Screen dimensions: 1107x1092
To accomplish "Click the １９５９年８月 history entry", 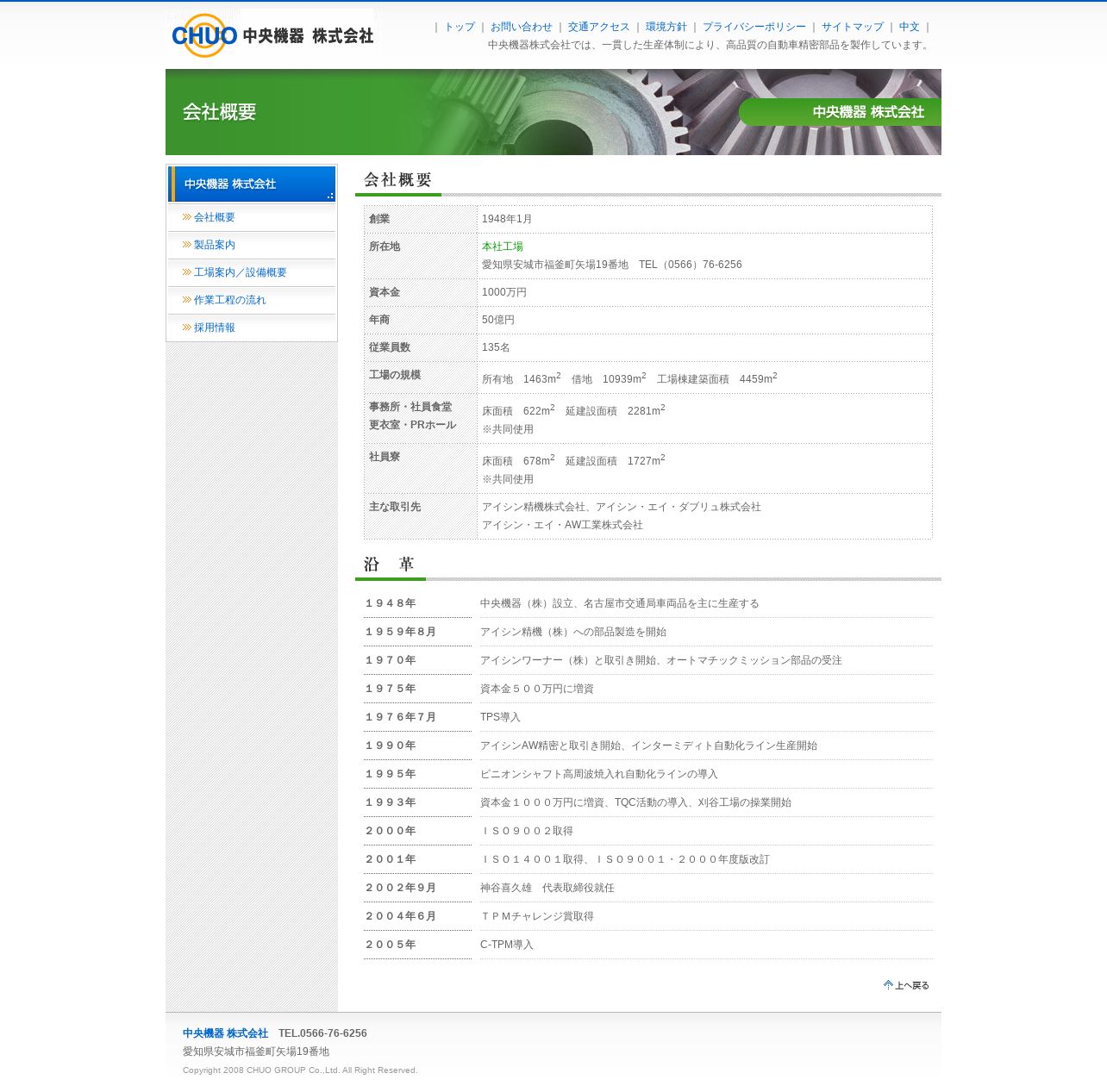I will [401, 632].
